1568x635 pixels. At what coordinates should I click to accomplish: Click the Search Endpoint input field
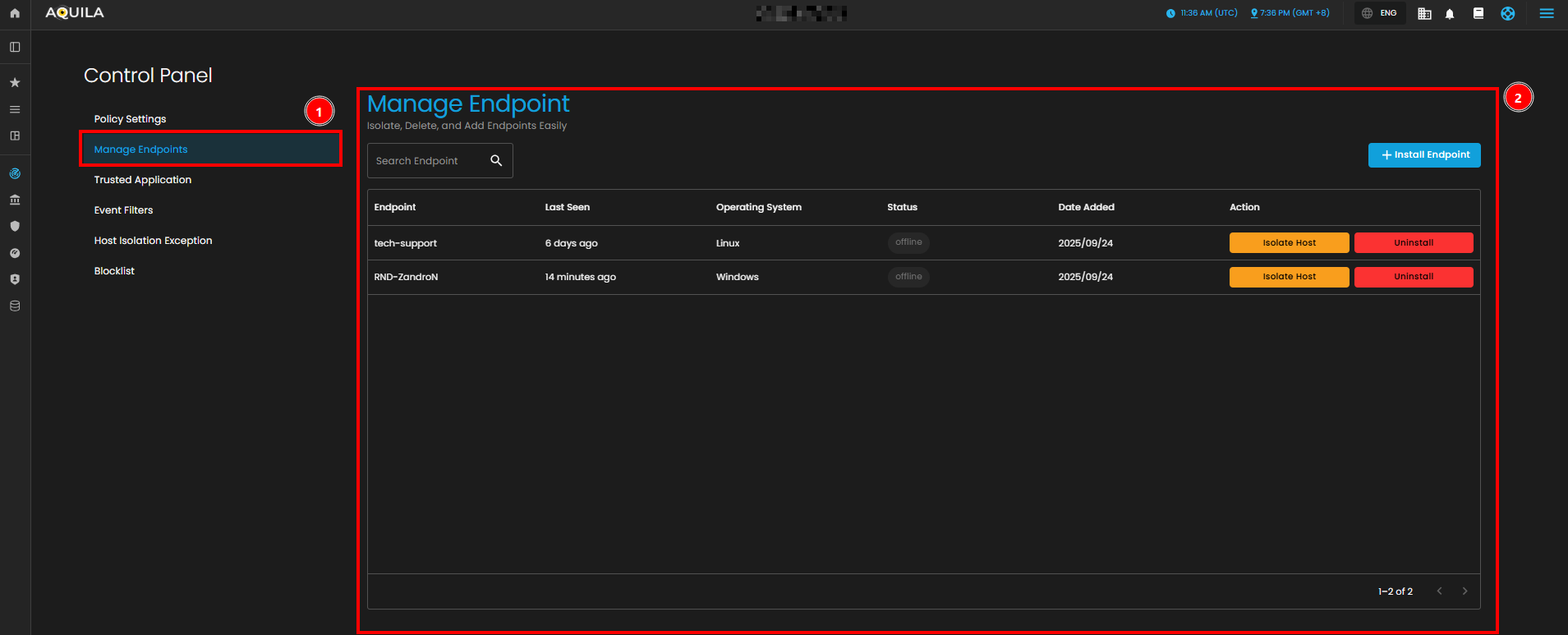(427, 161)
